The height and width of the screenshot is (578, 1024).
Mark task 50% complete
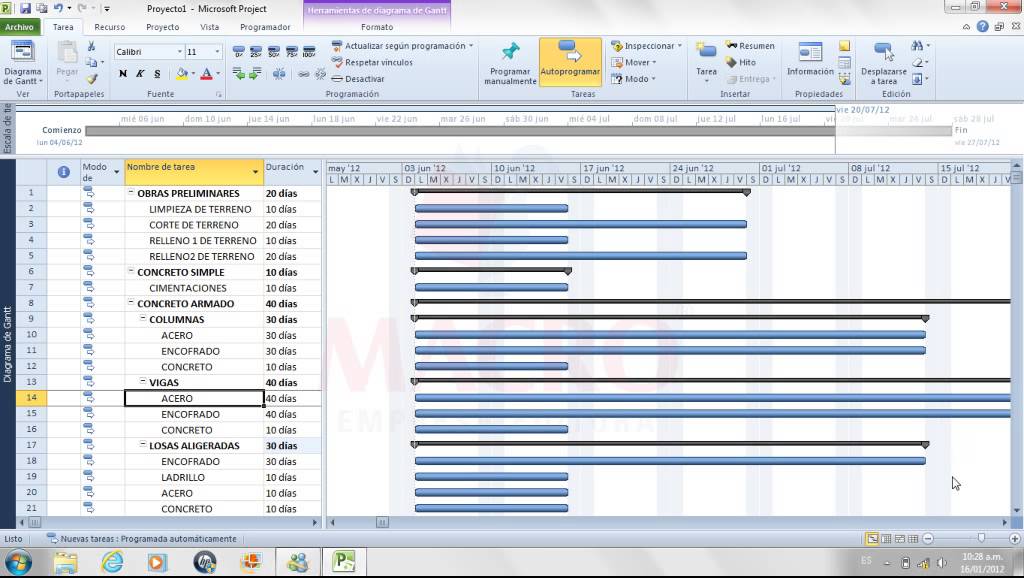[274, 52]
